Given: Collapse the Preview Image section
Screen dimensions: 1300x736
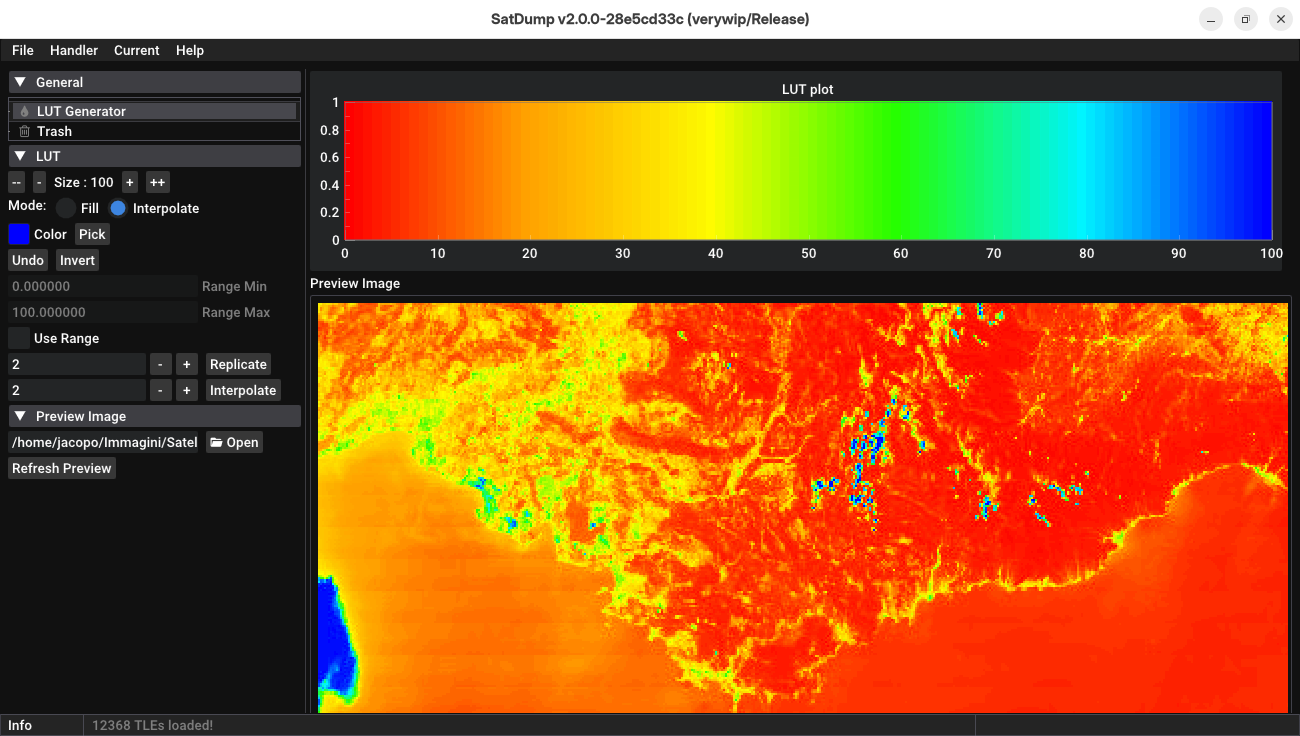Looking at the screenshot, I should (x=20, y=416).
